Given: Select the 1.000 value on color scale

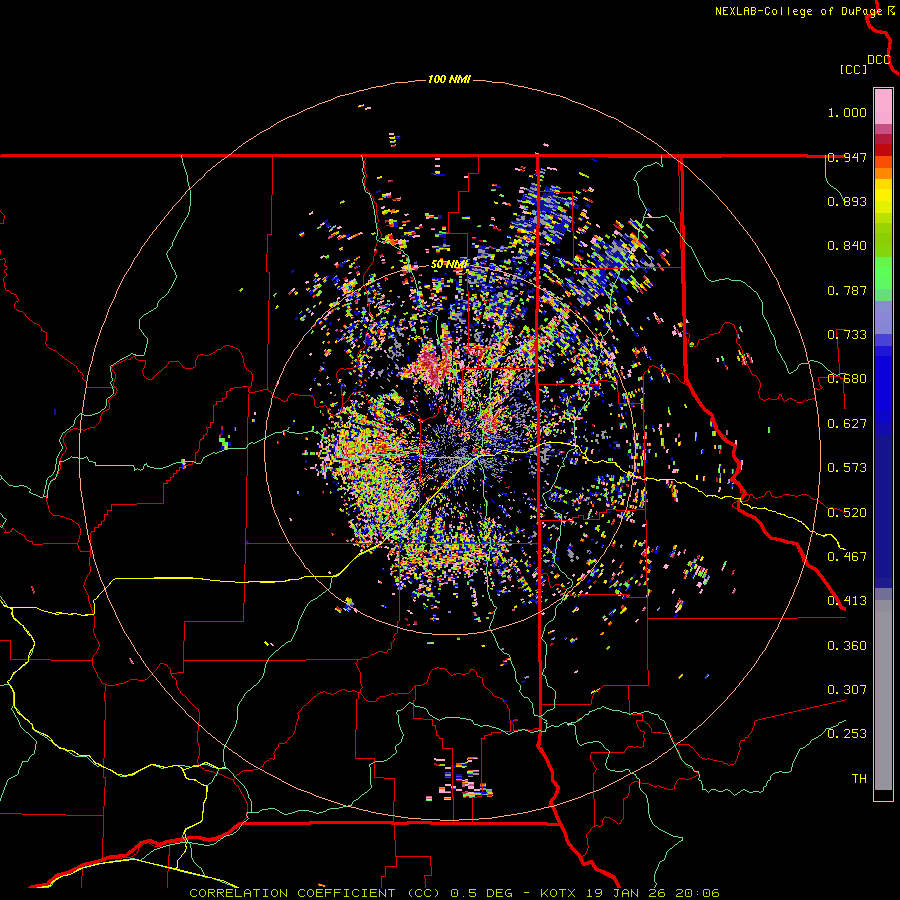Looking at the screenshot, I should (x=847, y=112).
